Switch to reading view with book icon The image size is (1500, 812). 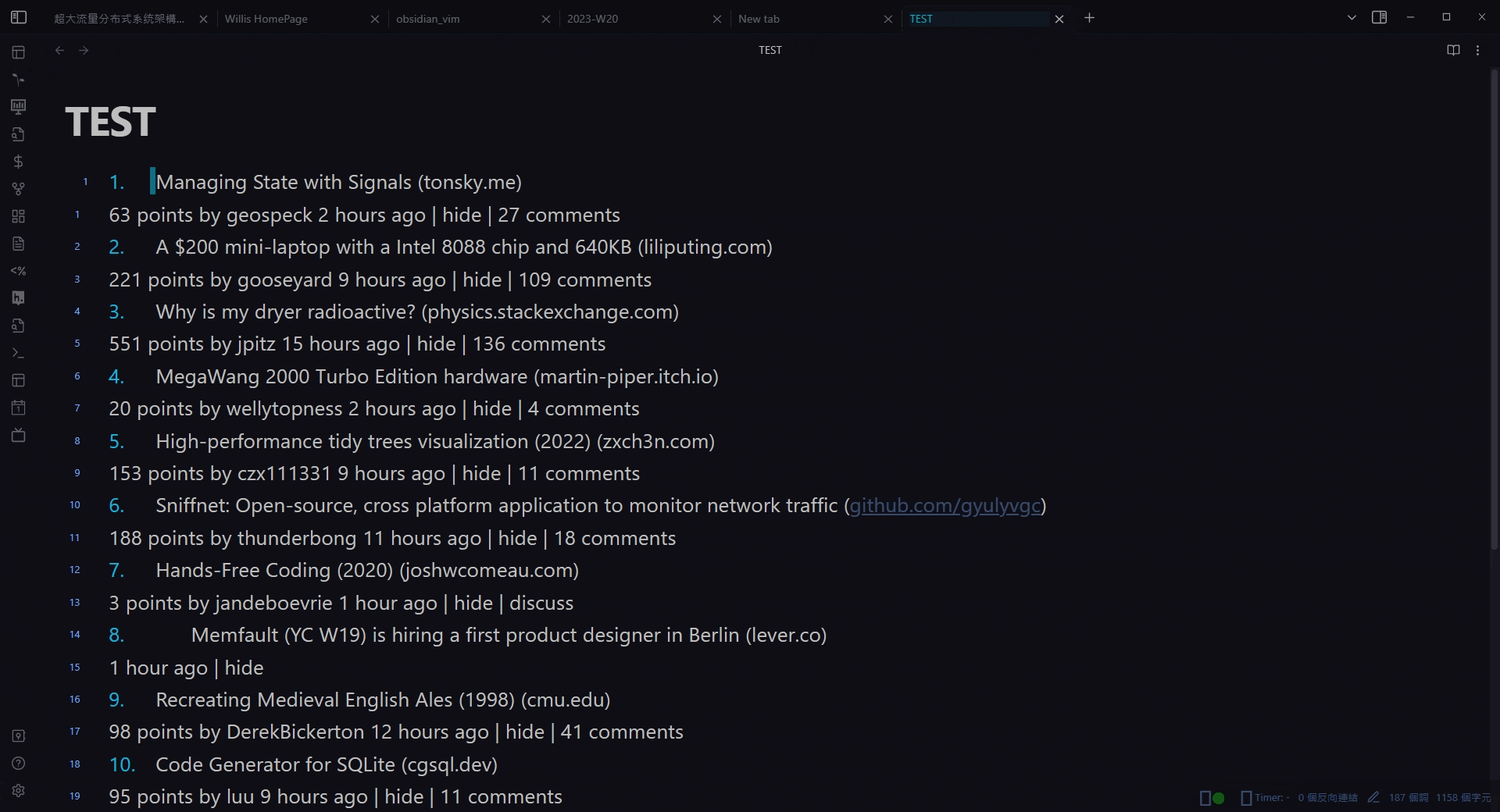coord(1453,50)
